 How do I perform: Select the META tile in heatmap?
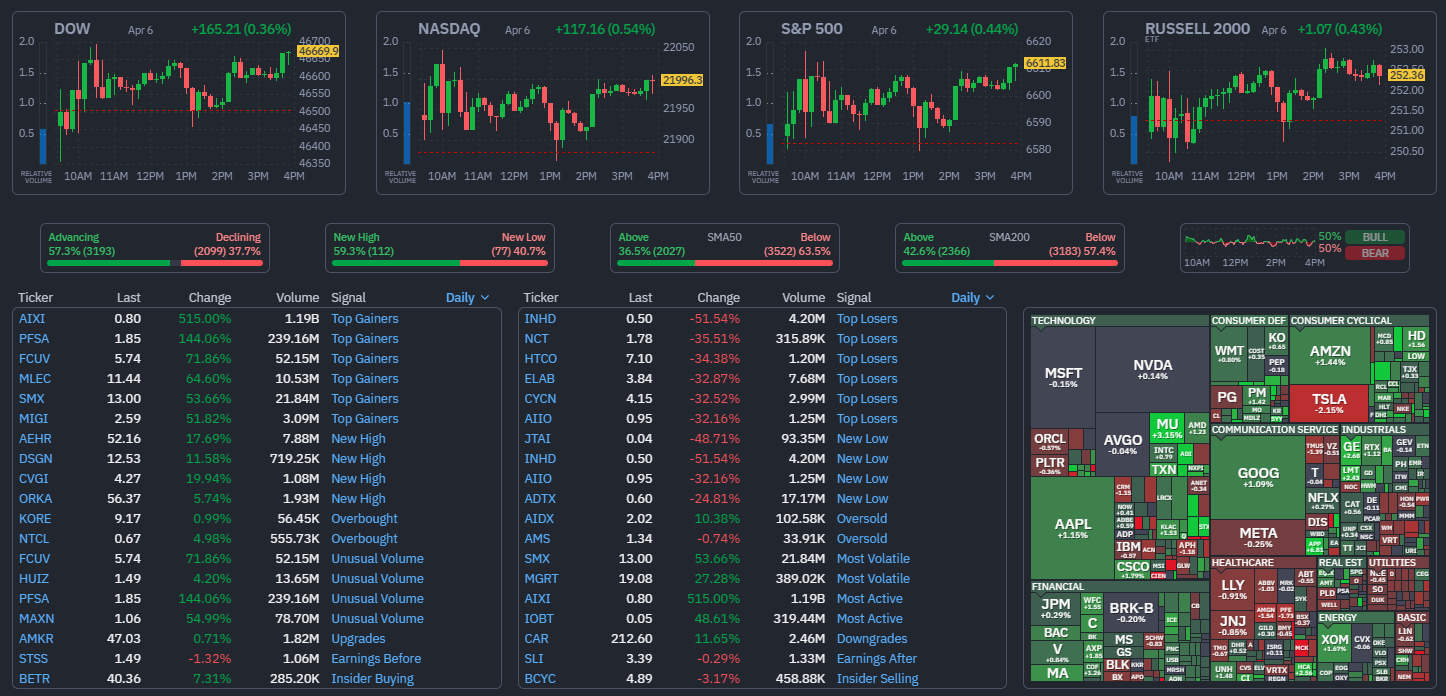(x=1258, y=537)
